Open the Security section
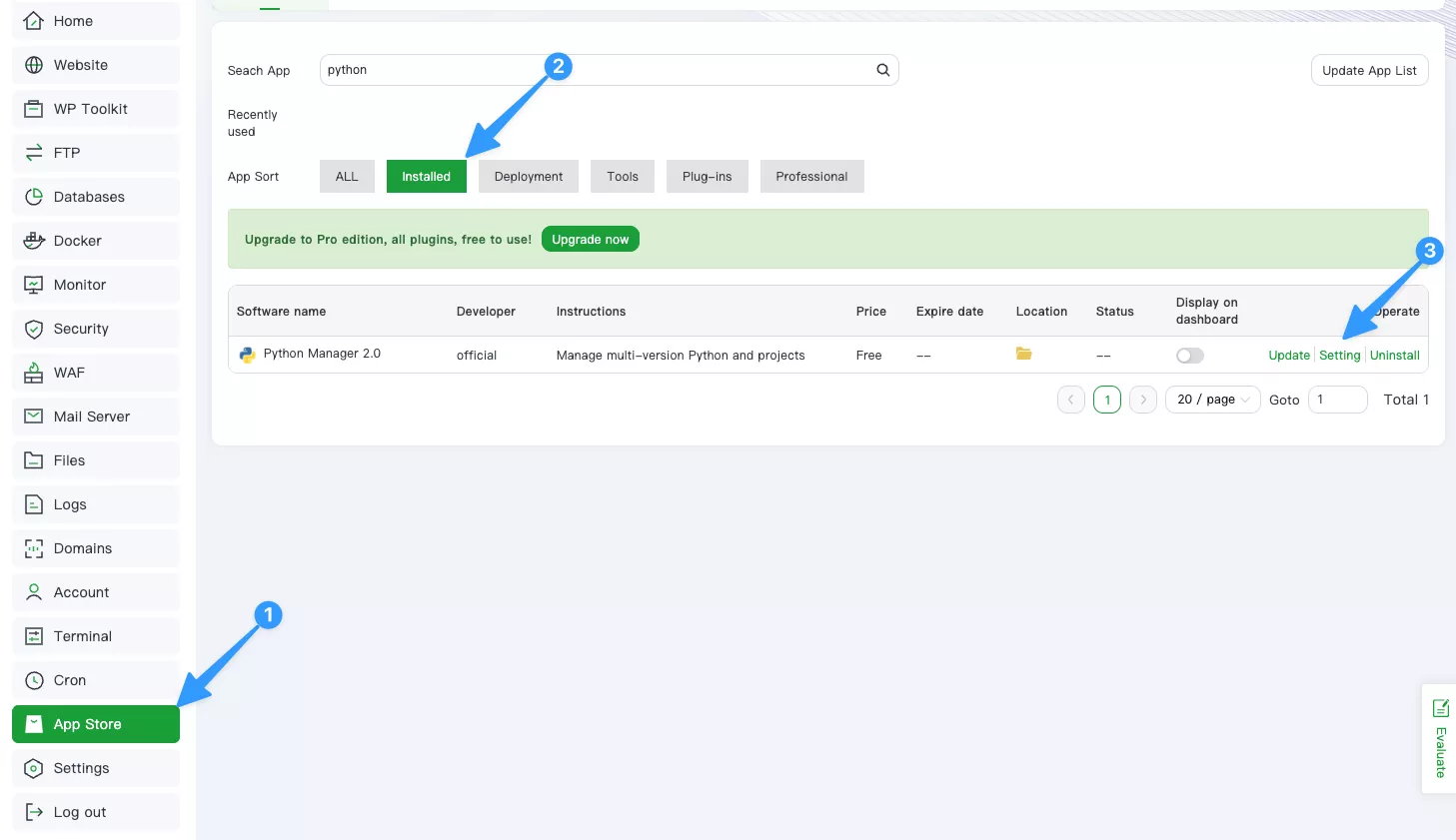The width and height of the screenshot is (1456, 840). pyautogui.click(x=80, y=328)
